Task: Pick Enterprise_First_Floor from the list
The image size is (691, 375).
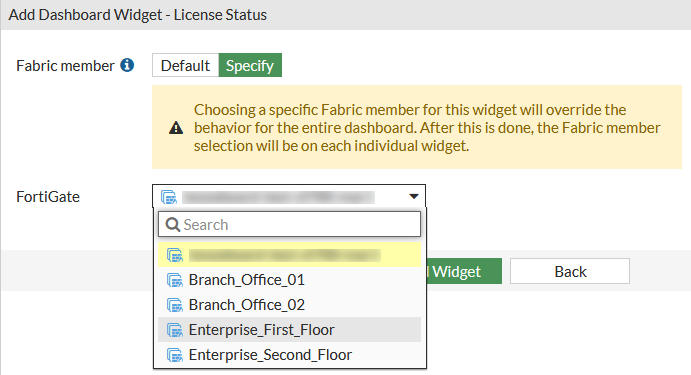Action: [x=290, y=330]
